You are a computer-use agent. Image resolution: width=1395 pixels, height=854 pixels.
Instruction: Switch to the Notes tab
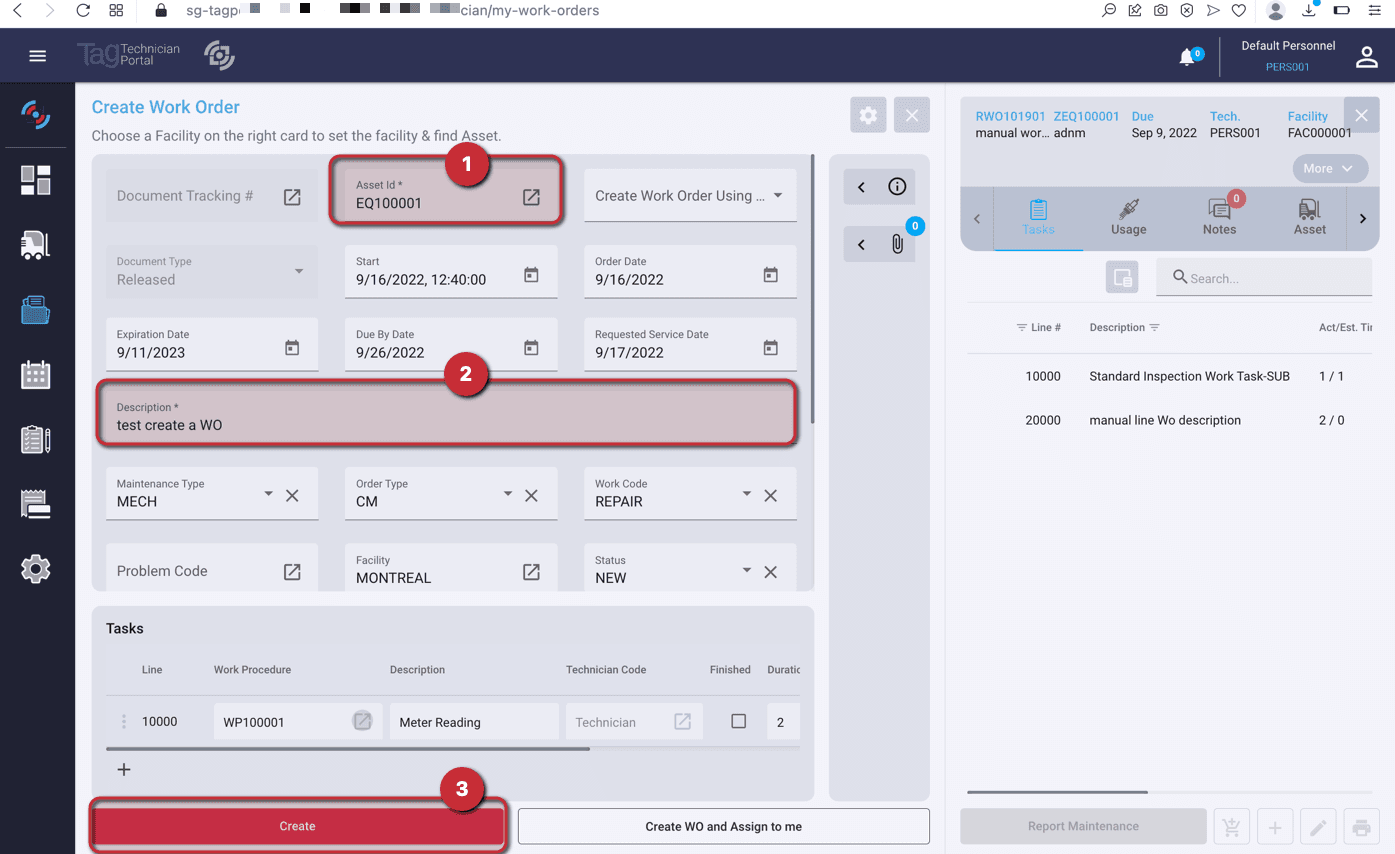click(x=1219, y=216)
